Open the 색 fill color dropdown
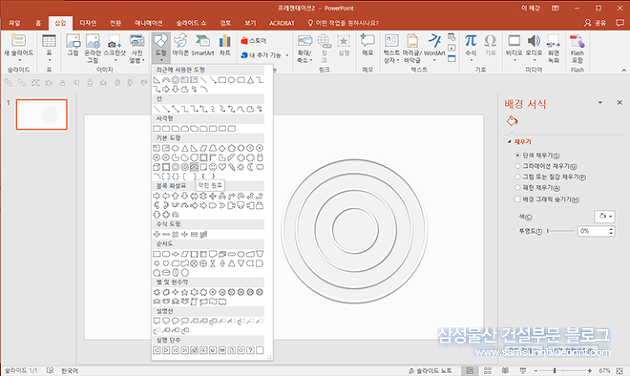Viewport: 630px width, 376px height. pos(605,217)
